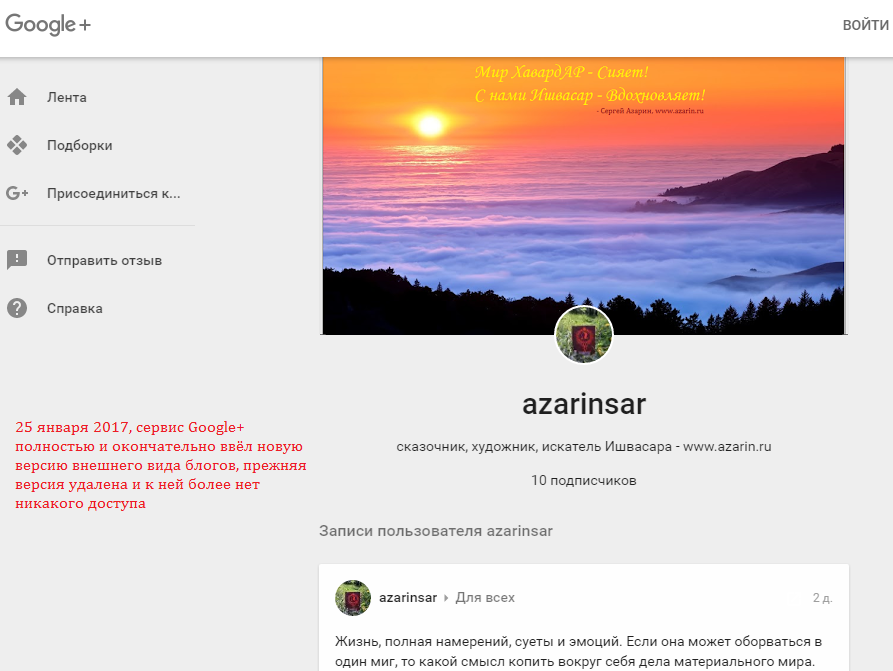Click the small avatar in the post

click(x=353, y=598)
